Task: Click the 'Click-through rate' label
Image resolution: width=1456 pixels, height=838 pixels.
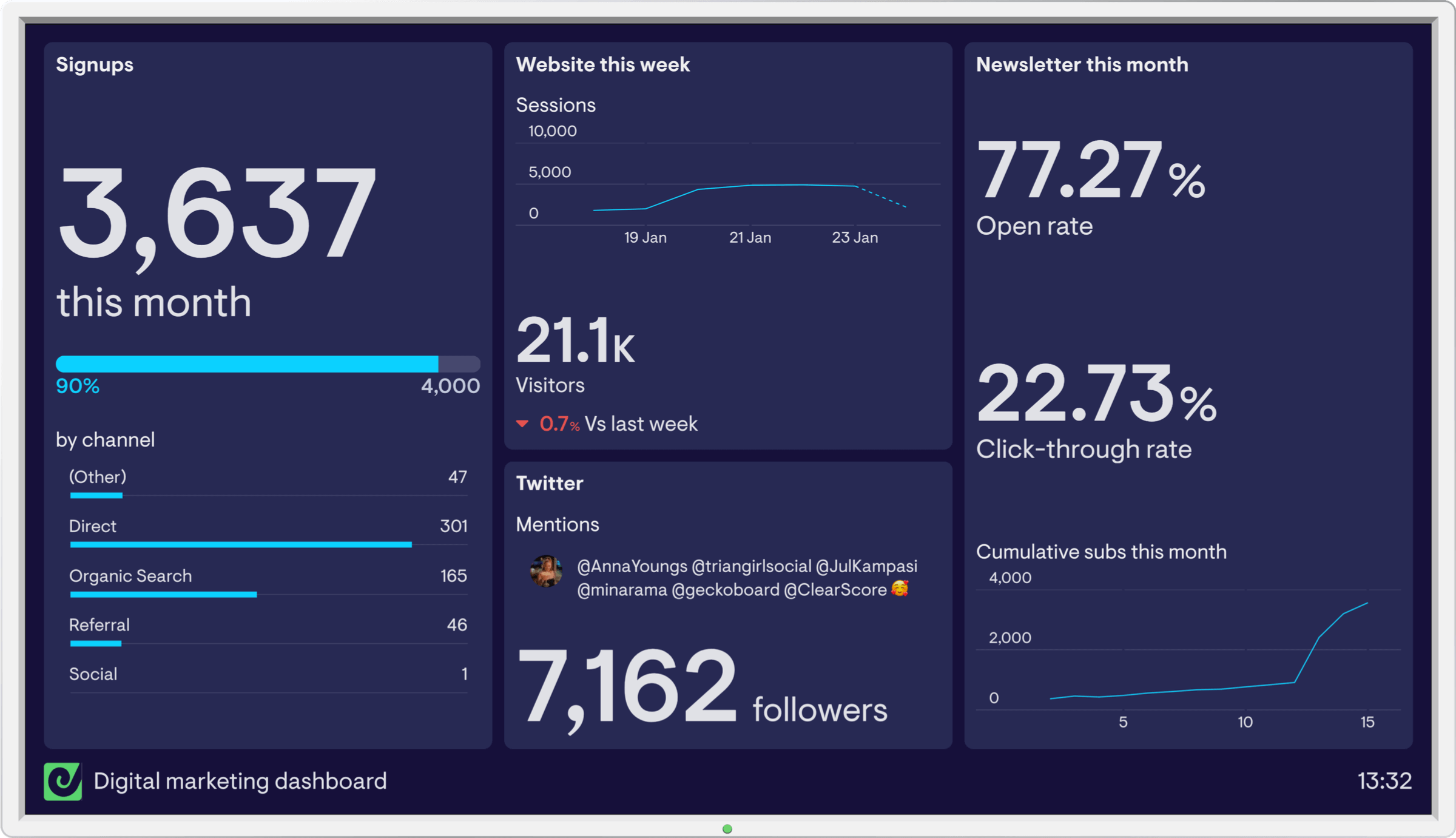Action: tap(1084, 449)
